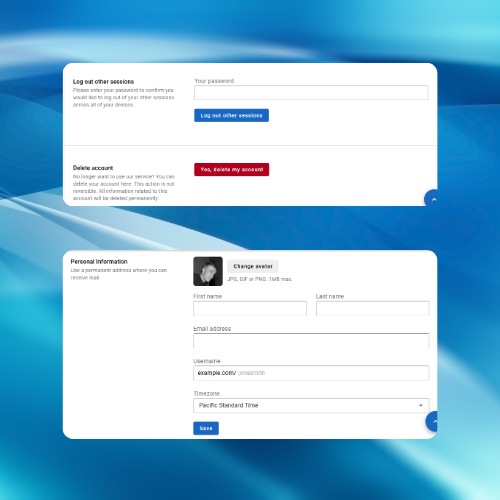Click the avatar profile photo thumbnail
The image size is (500, 500).
(x=208, y=271)
